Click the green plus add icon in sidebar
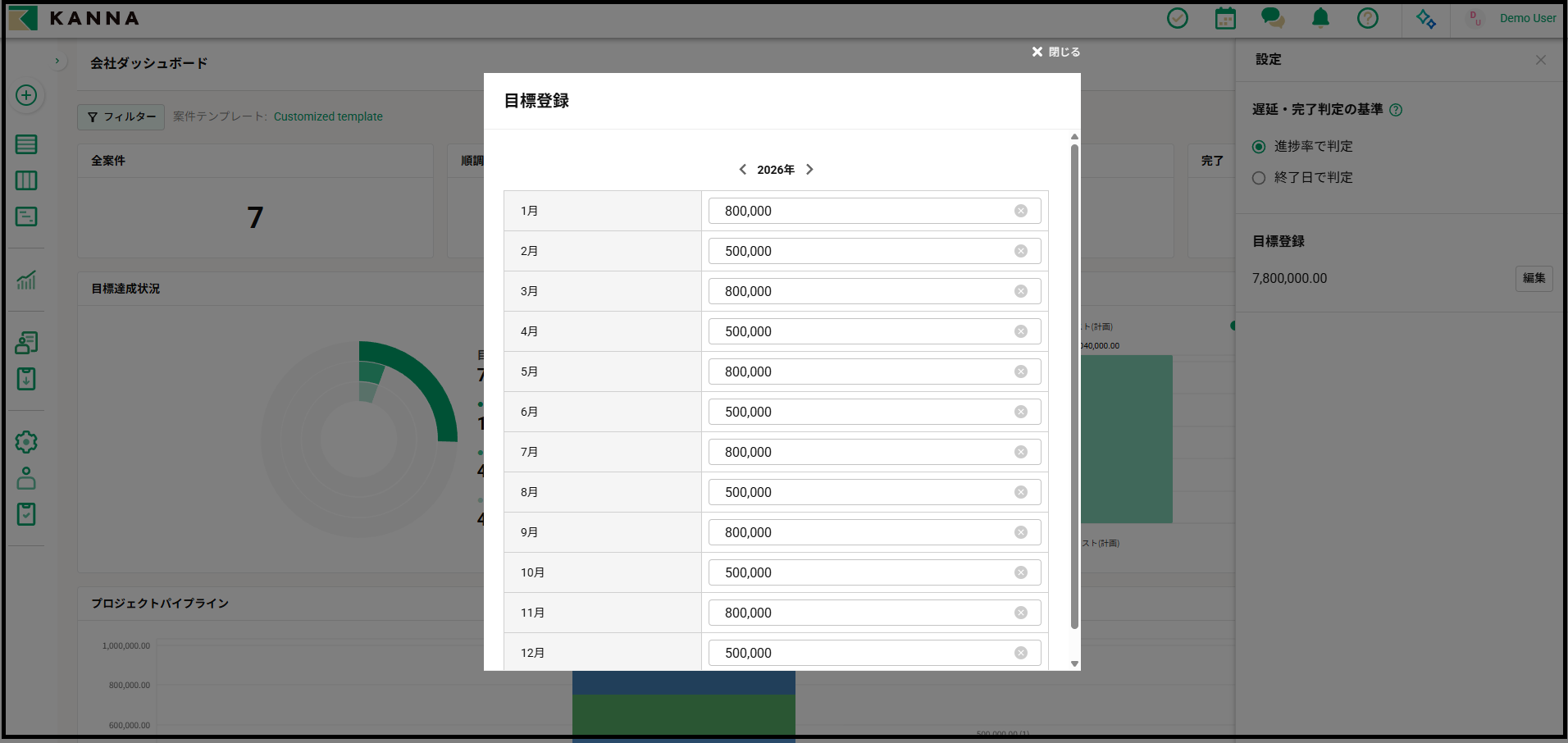The width and height of the screenshot is (1568, 743). tap(26, 95)
